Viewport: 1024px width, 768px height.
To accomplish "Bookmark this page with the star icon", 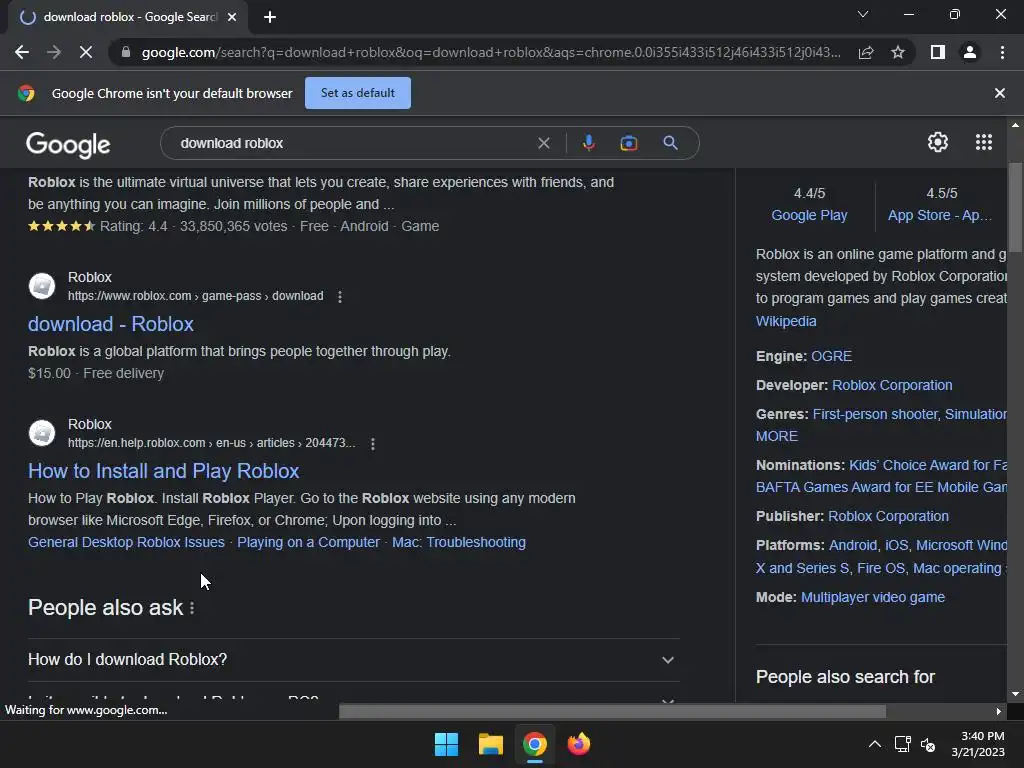I will tap(898, 52).
